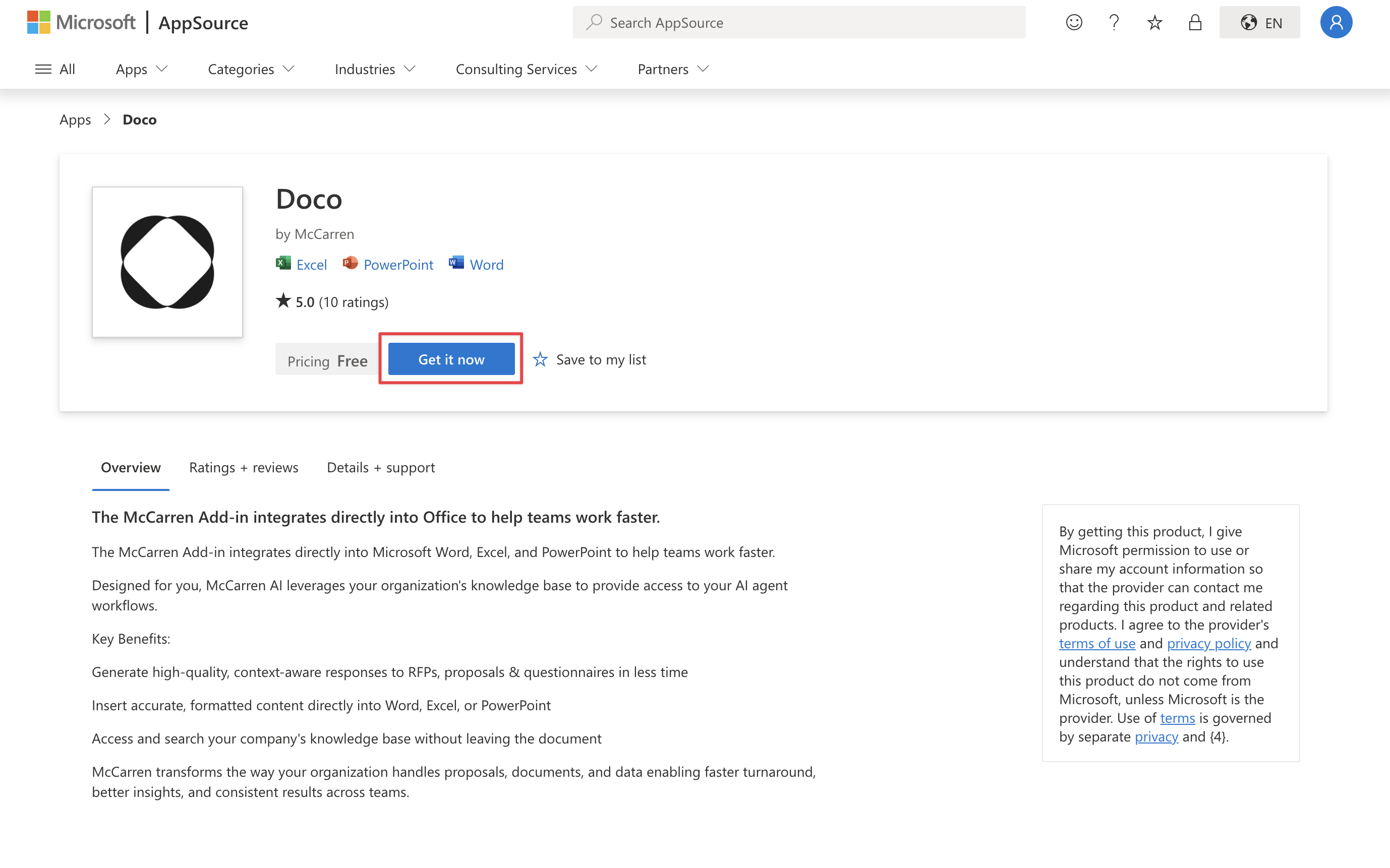Image resolution: width=1390 pixels, height=868 pixels.
Task: Click the padlock private plans icon
Action: (x=1195, y=22)
